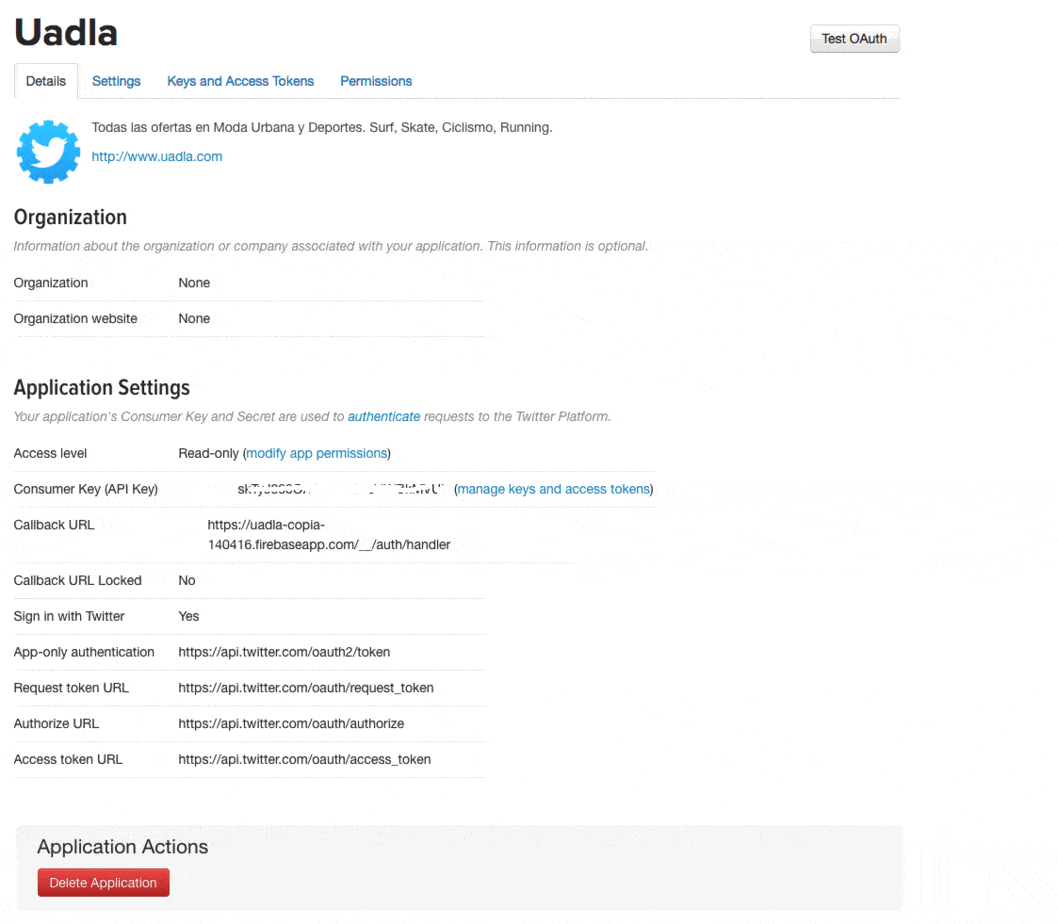Open the Keys and Access Tokens tab

click(x=240, y=81)
